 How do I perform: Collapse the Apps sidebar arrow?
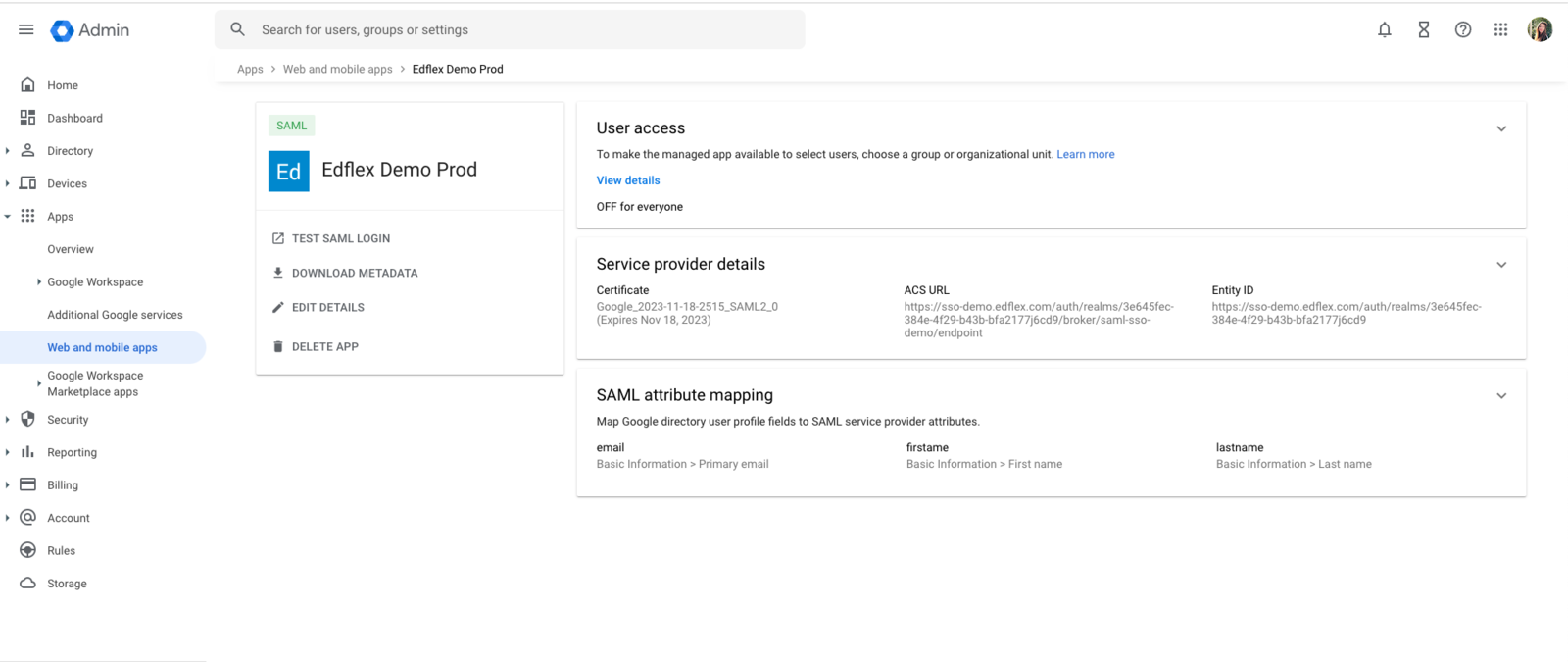(x=8, y=217)
